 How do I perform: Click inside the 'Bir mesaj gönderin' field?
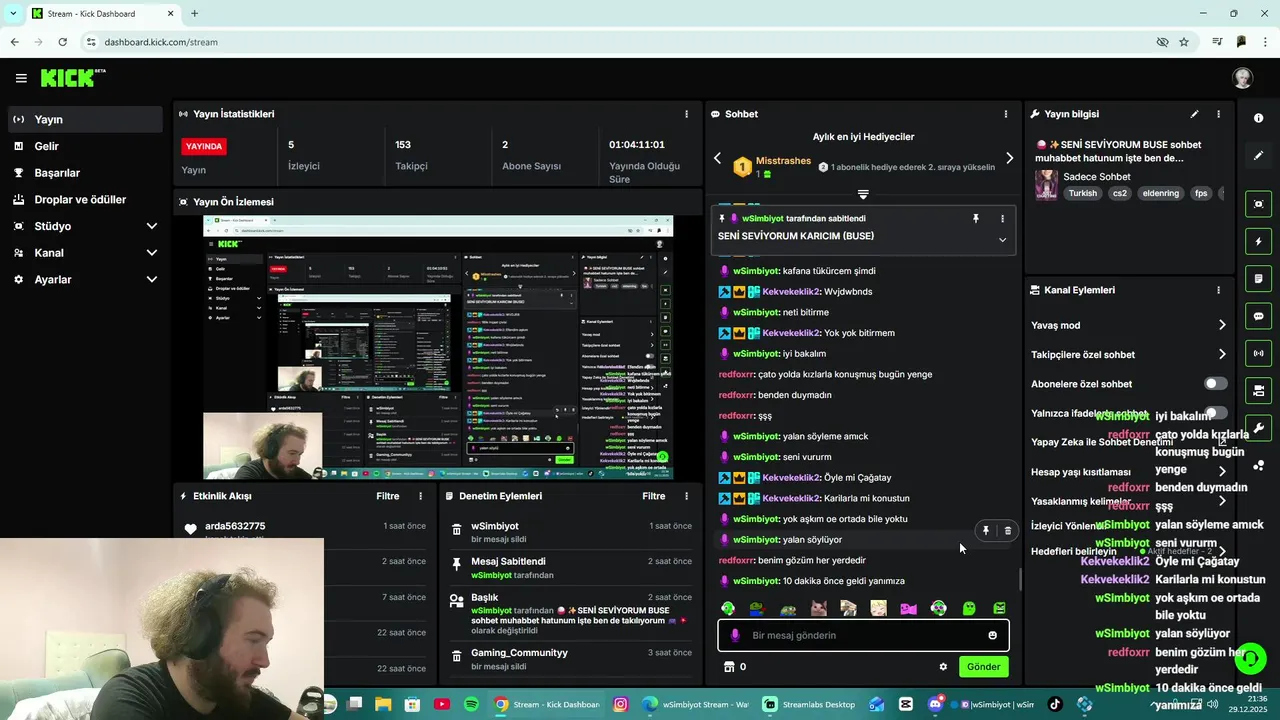click(863, 635)
